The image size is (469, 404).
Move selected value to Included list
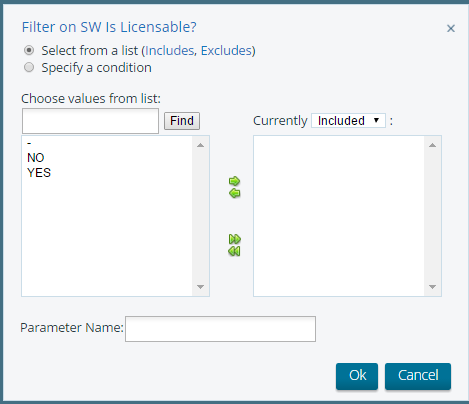click(234, 181)
